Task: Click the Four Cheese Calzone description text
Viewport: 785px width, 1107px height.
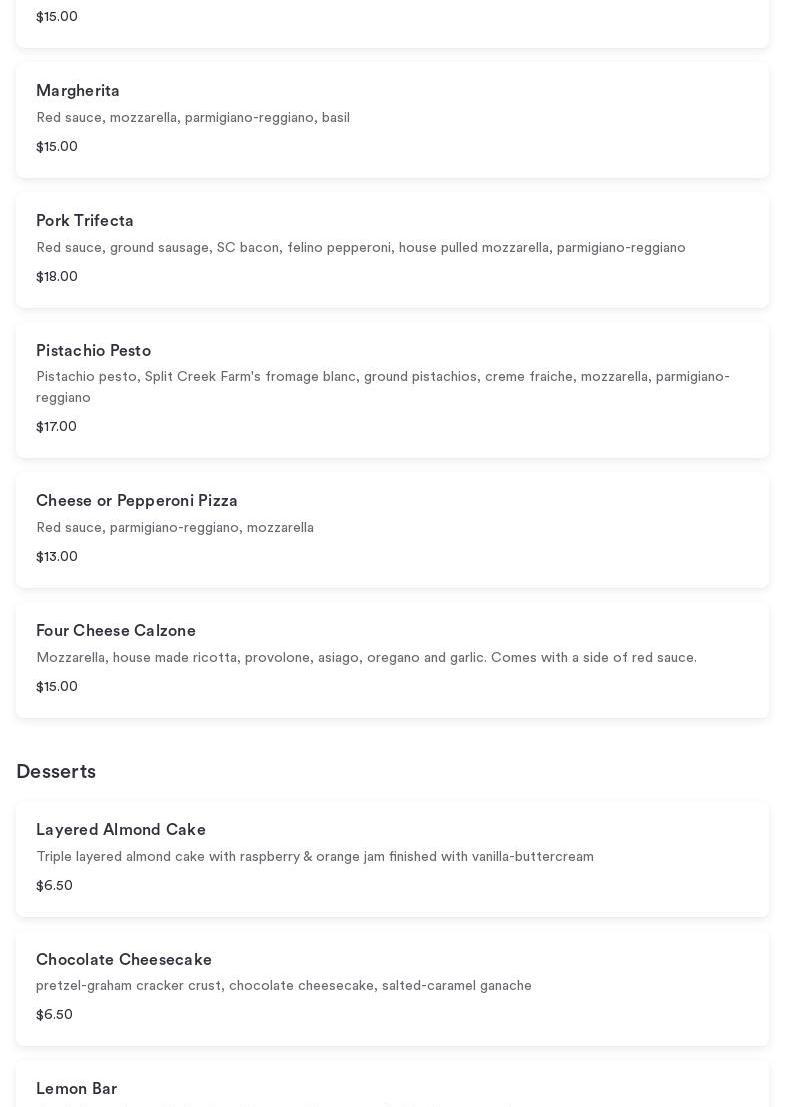Action: tap(366, 658)
